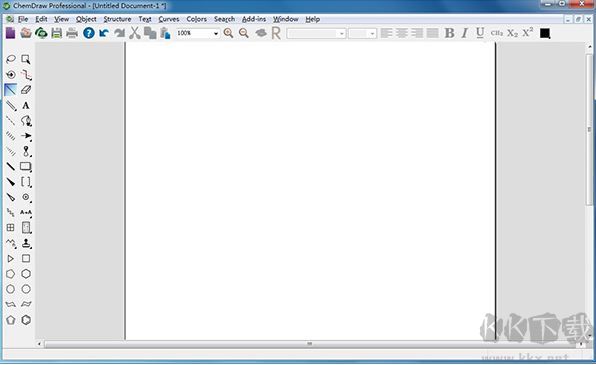This screenshot has width=596, height=365.
Task: Set text alignment to centered
Action: tap(402, 33)
